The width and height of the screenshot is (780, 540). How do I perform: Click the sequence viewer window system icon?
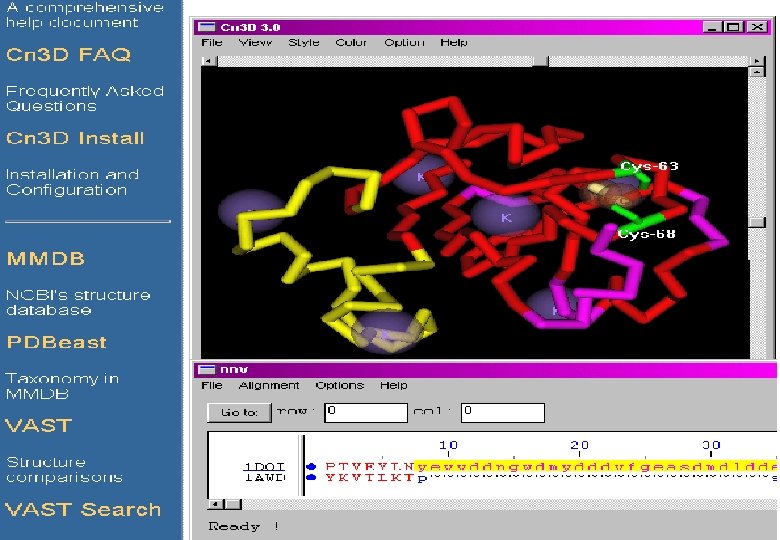point(206,369)
